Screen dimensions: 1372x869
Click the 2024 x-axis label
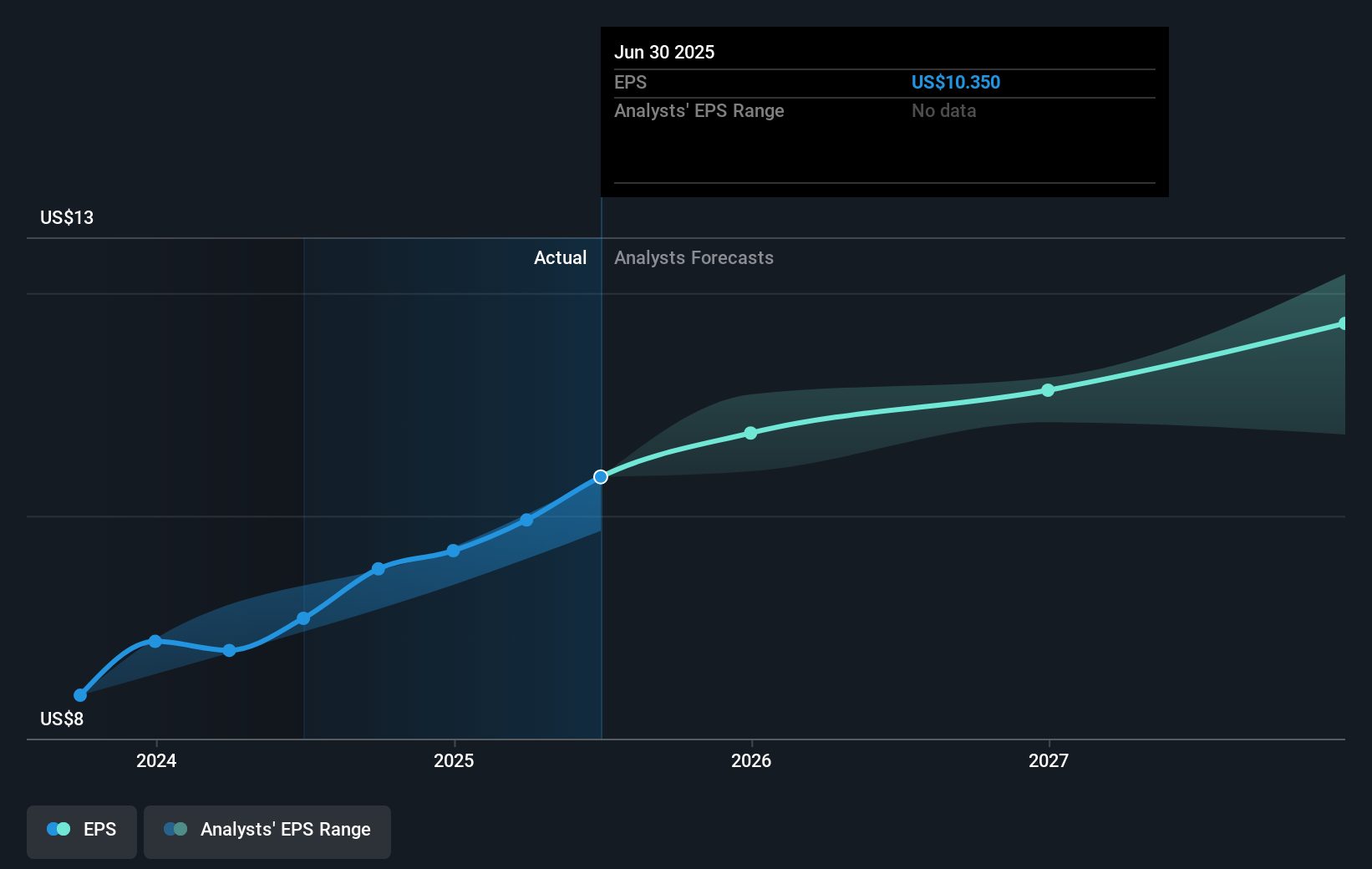coord(156,760)
